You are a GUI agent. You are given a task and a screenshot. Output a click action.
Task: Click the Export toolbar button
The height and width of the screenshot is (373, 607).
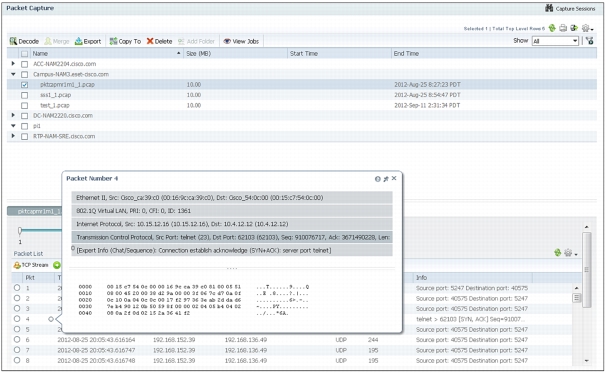pos(88,41)
